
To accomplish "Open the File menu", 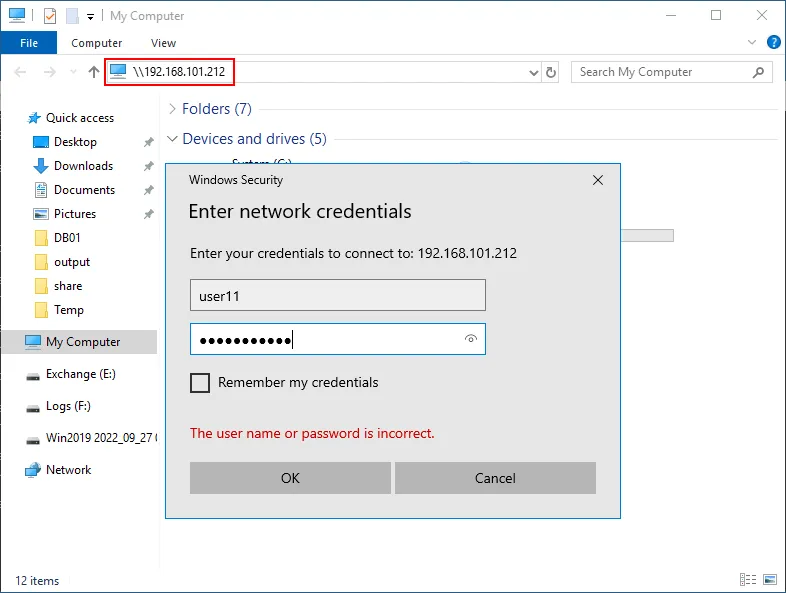I will pyautogui.click(x=29, y=43).
